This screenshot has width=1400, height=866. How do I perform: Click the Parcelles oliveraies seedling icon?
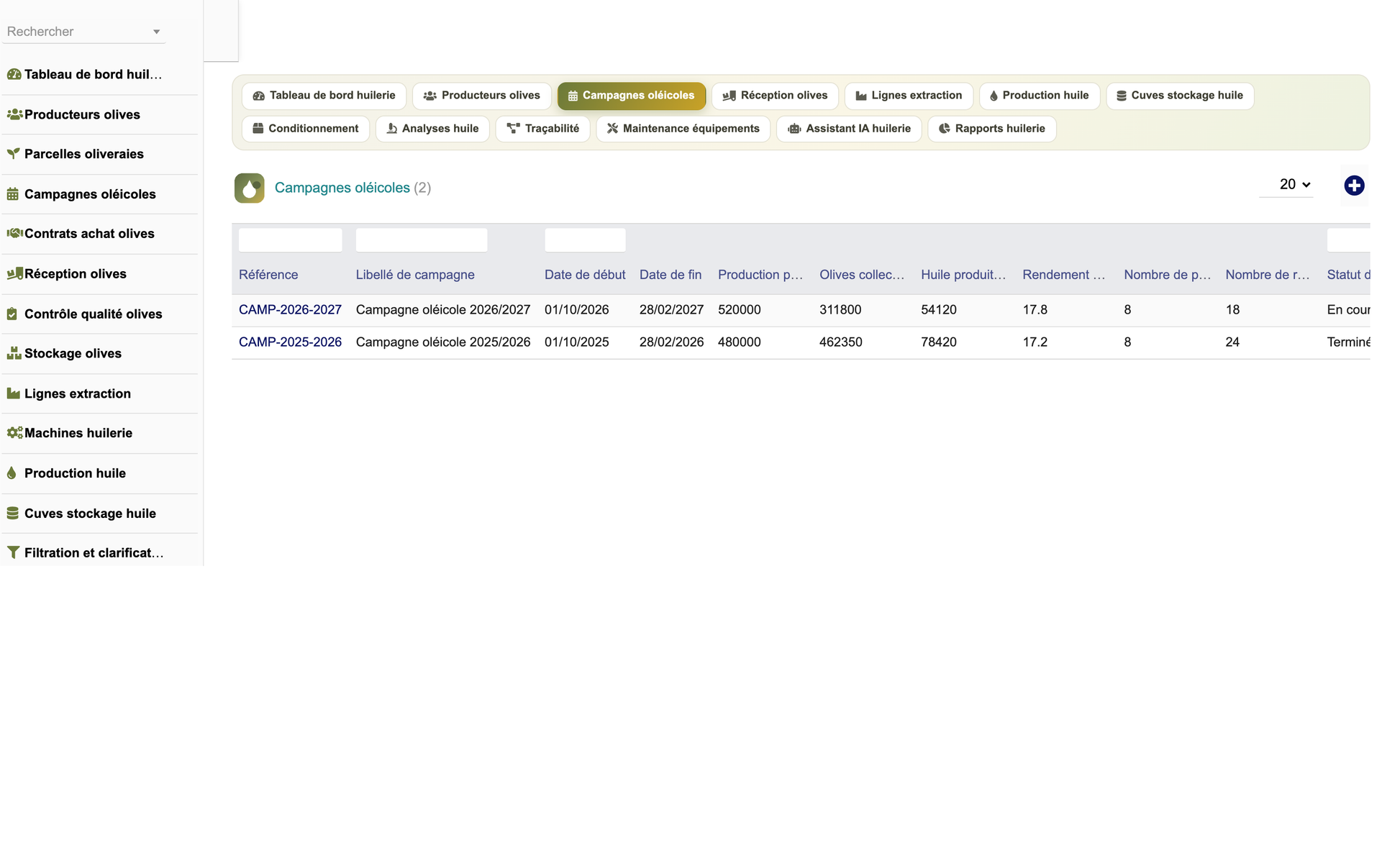(13, 154)
